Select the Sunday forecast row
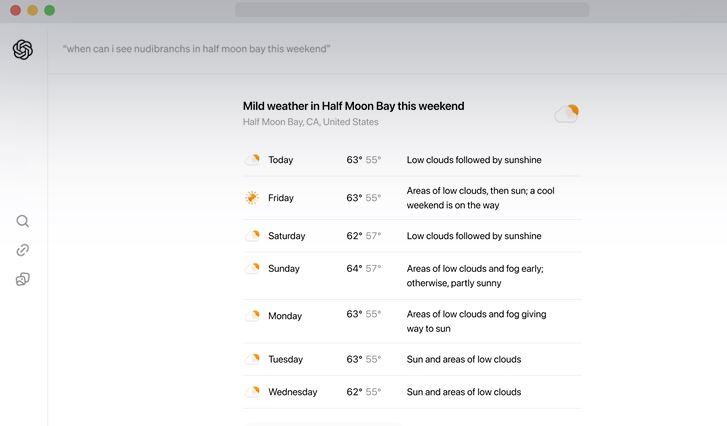Image resolution: width=727 pixels, height=426 pixels. tap(412, 276)
